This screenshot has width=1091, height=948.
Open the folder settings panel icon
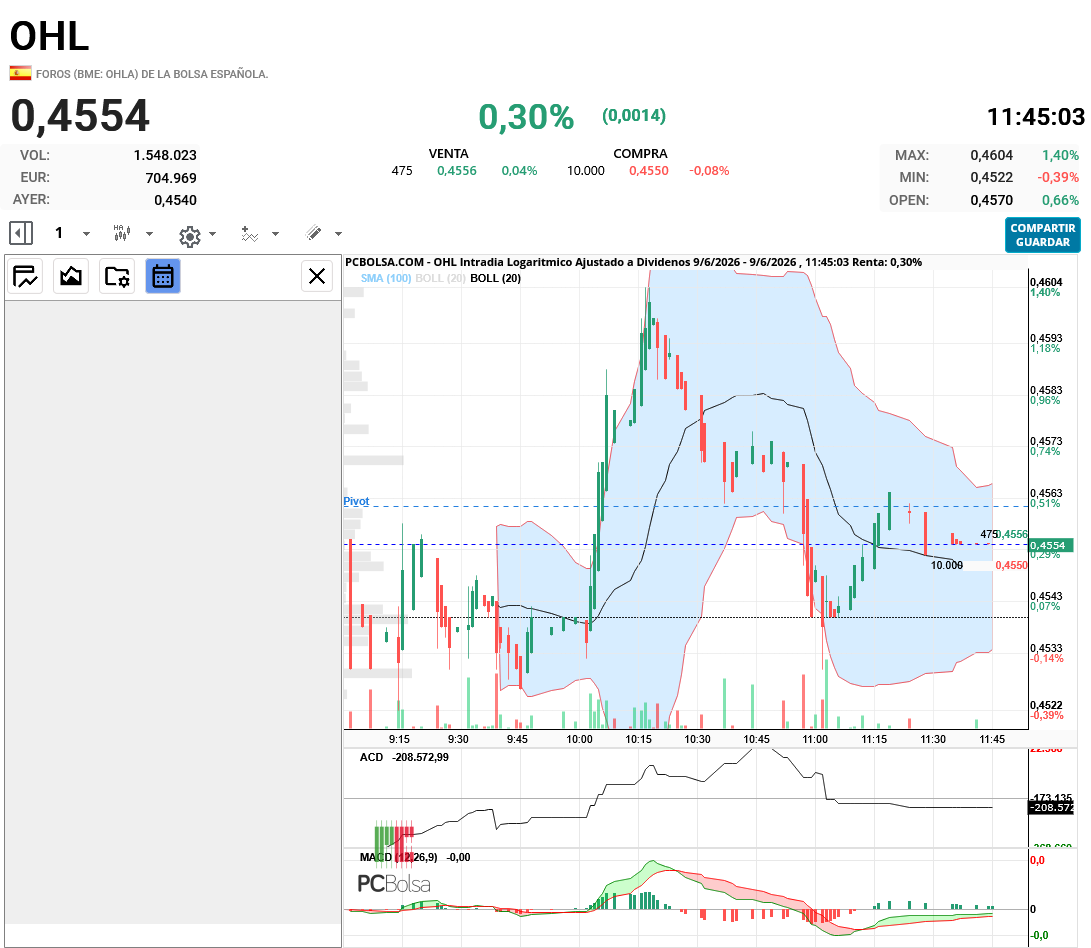point(117,276)
